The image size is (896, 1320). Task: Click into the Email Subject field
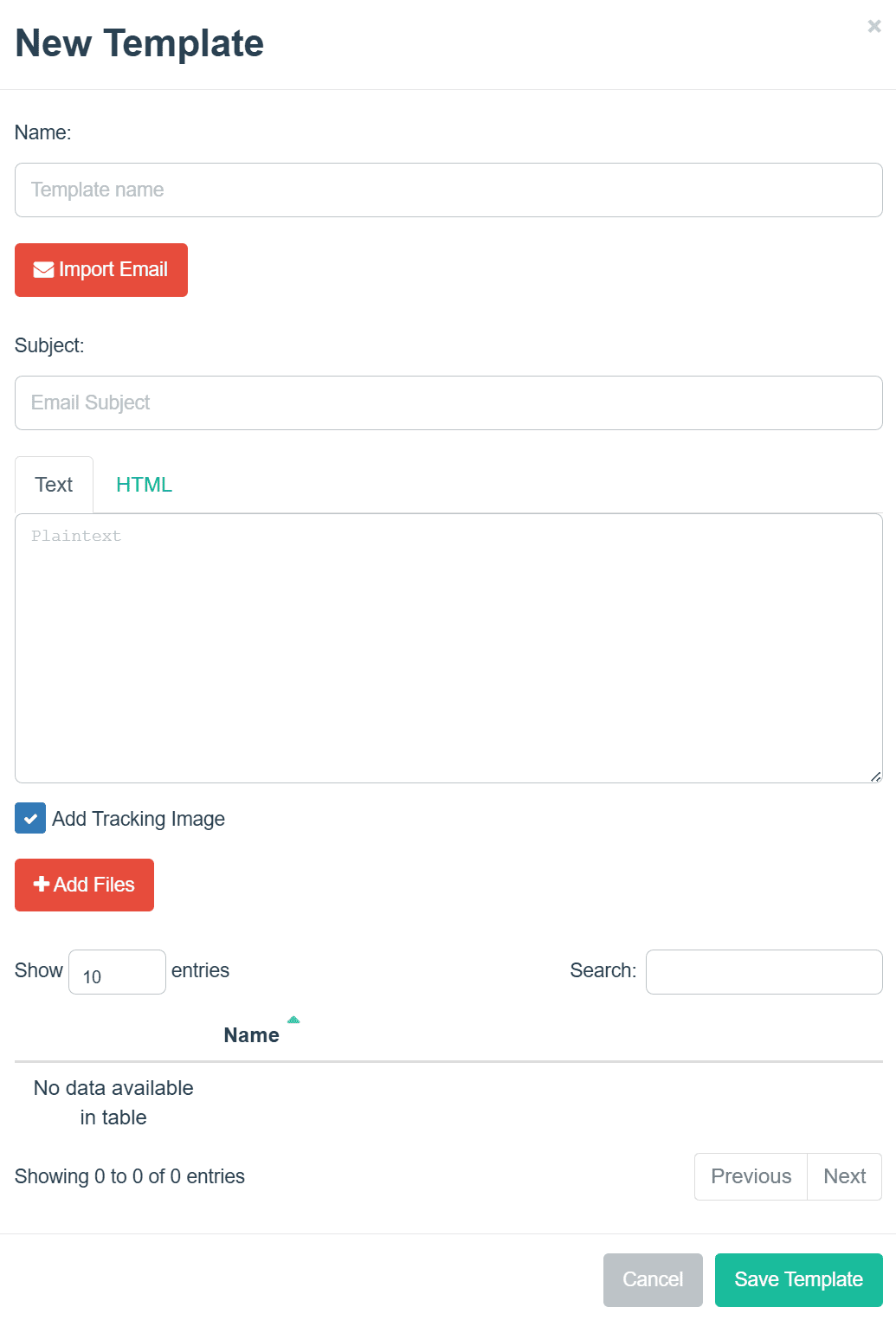448,402
